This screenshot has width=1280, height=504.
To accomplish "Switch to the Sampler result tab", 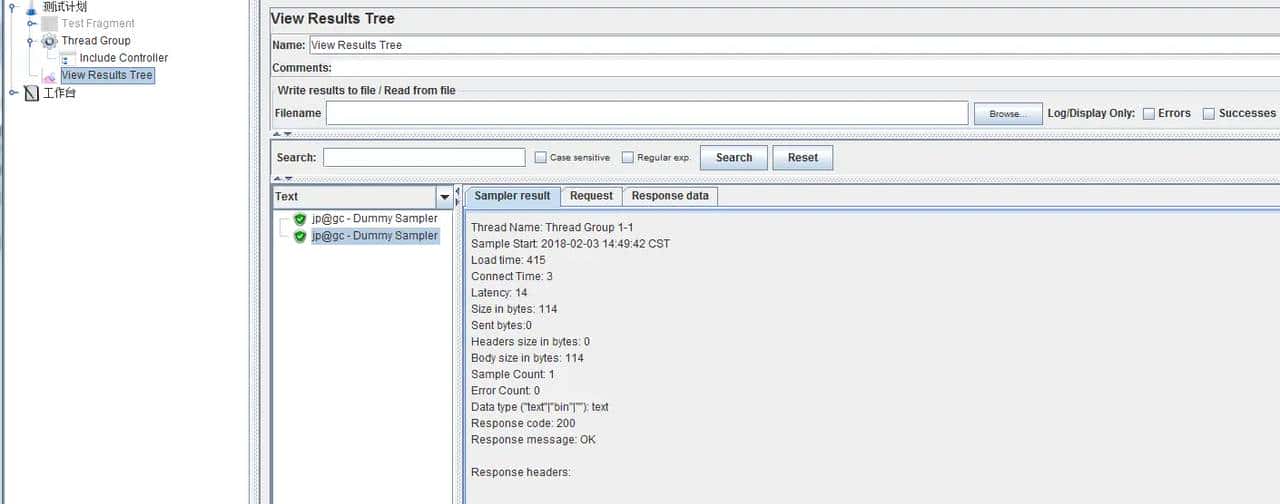I will pyautogui.click(x=512, y=196).
